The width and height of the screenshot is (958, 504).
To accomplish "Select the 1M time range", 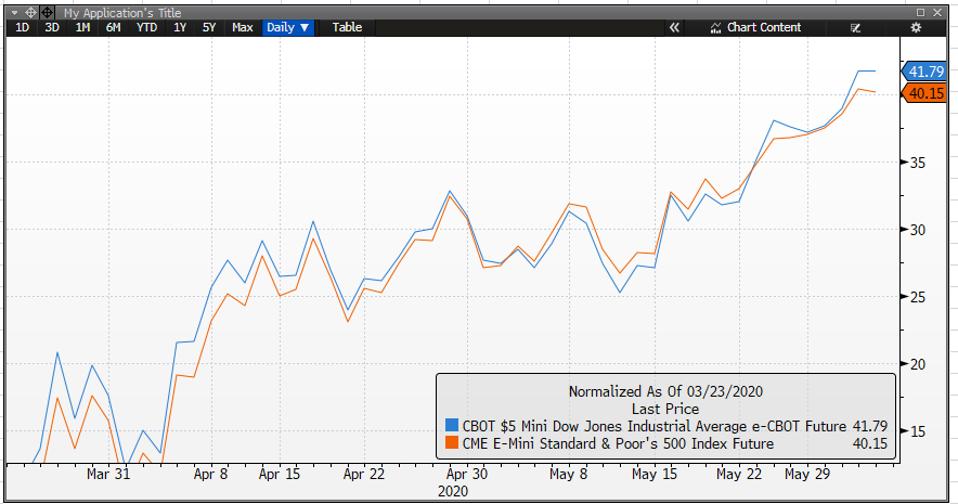I will [x=82, y=28].
